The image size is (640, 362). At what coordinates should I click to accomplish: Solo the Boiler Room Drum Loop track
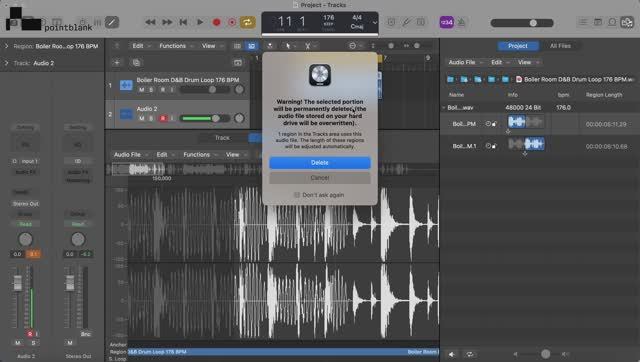coord(151,89)
